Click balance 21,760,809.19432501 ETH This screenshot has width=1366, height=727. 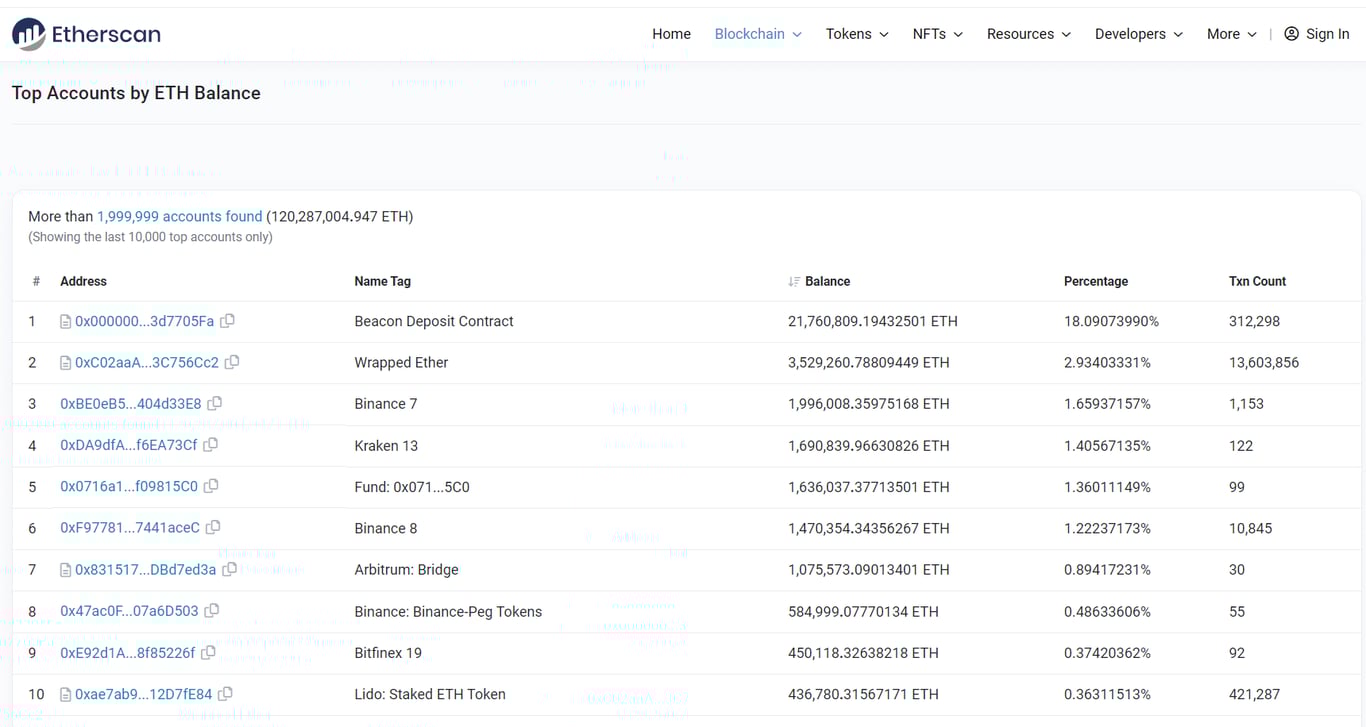873,321
